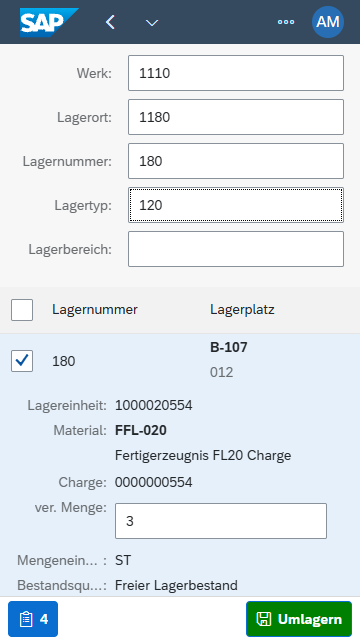Toggle the select-all checkbox in table header
The height and width of the screenshot is (640, 360).
coord(22,310)
